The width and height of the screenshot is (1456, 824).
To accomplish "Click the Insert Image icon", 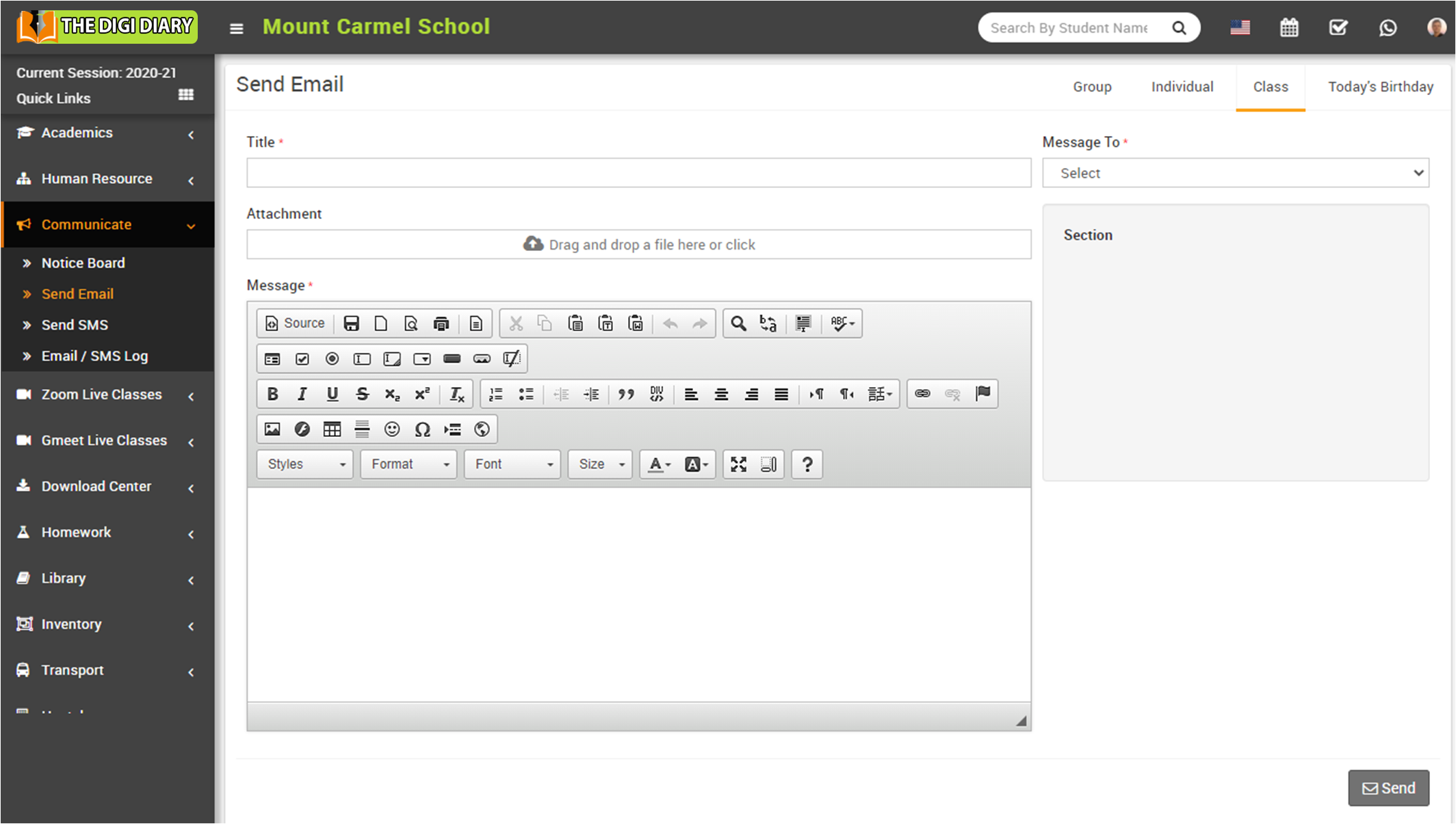I will point(272,429).
